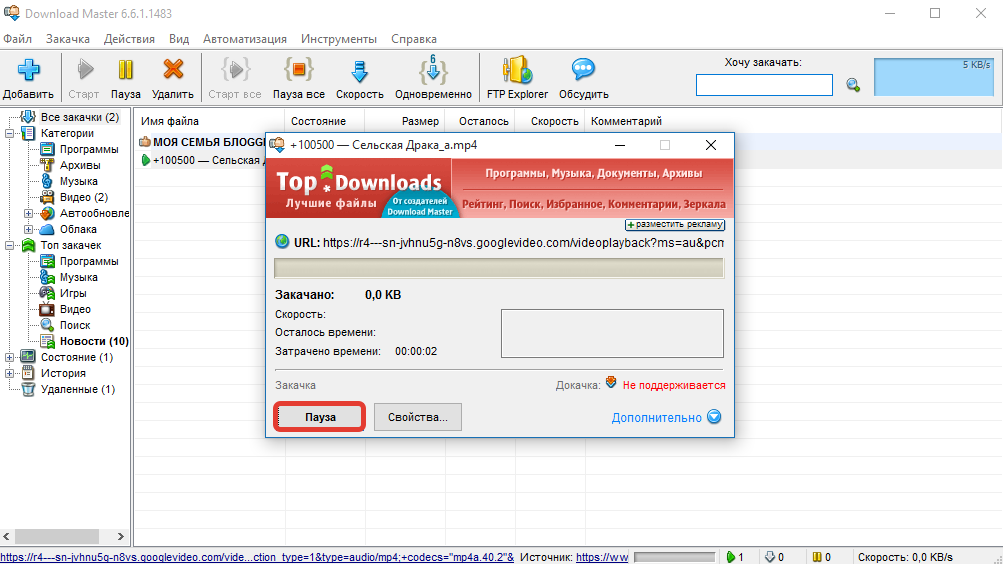Sort by the Скорость column header
Screen dimensions: 1003x564
[x=554, y=121]
